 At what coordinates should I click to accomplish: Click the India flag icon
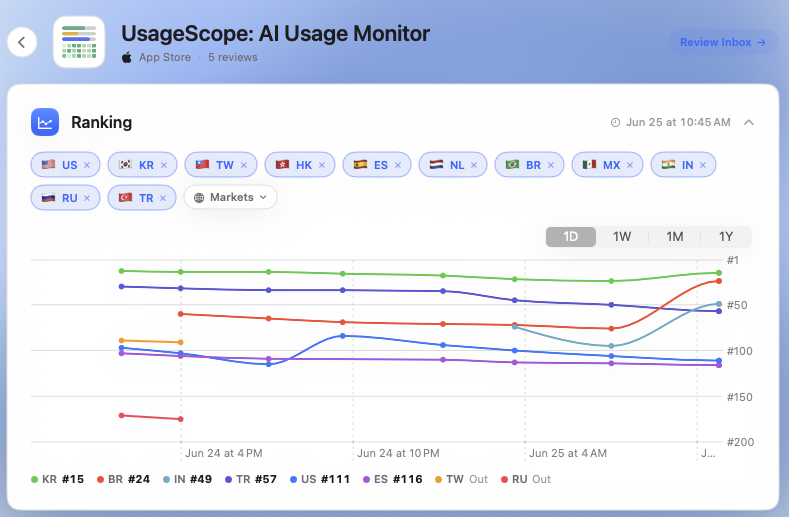coord(668,165)
